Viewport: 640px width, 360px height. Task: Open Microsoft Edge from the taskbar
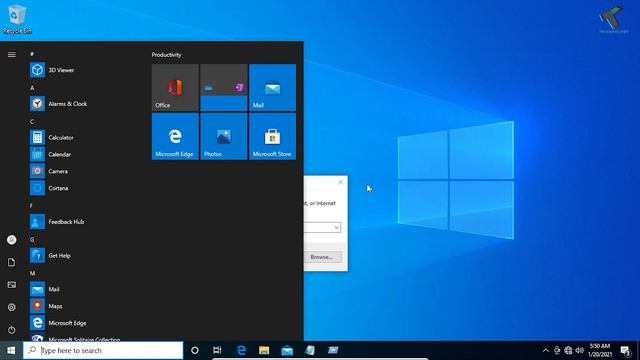[x=241, y=350]
